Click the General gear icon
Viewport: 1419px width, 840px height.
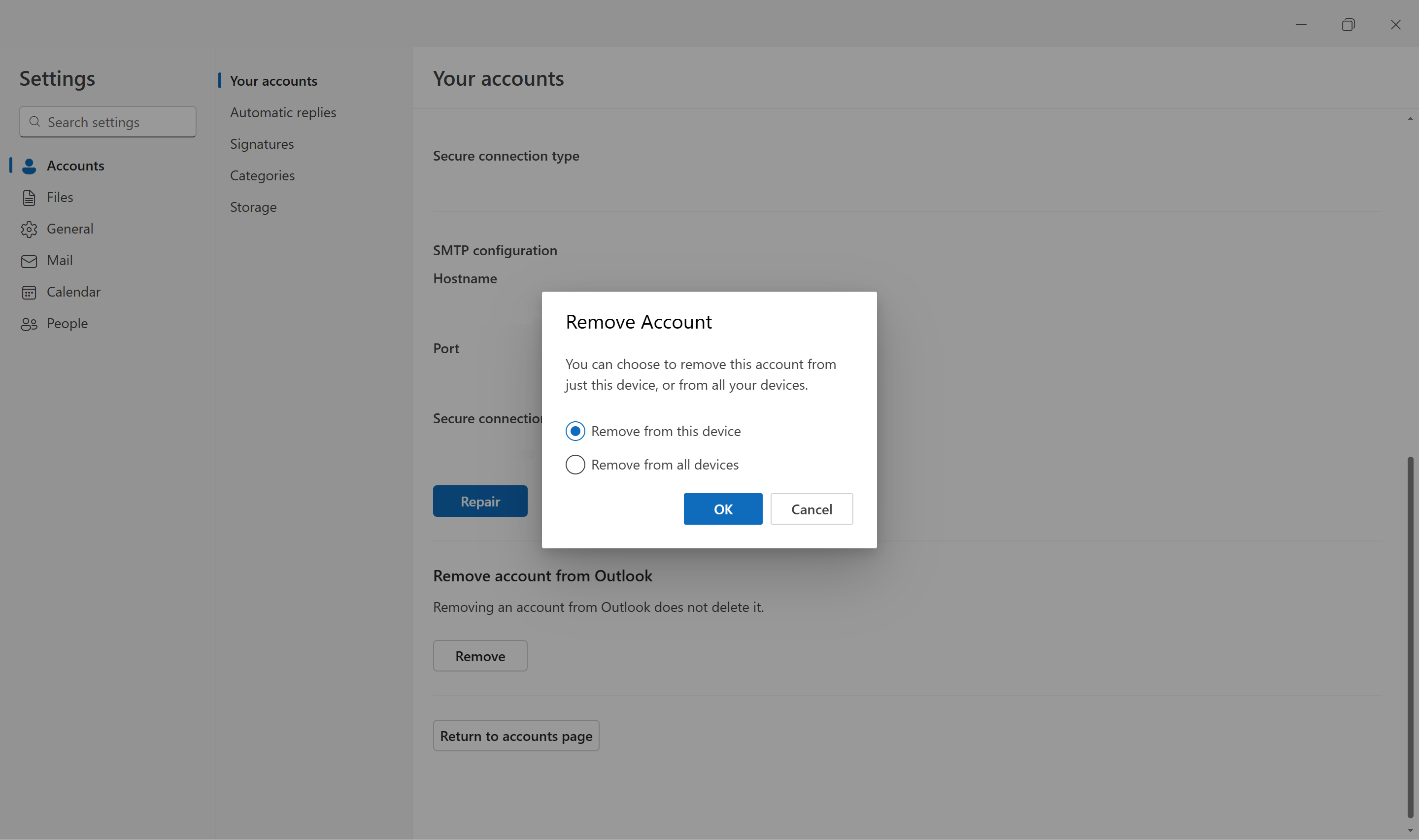tap(29, 229)
